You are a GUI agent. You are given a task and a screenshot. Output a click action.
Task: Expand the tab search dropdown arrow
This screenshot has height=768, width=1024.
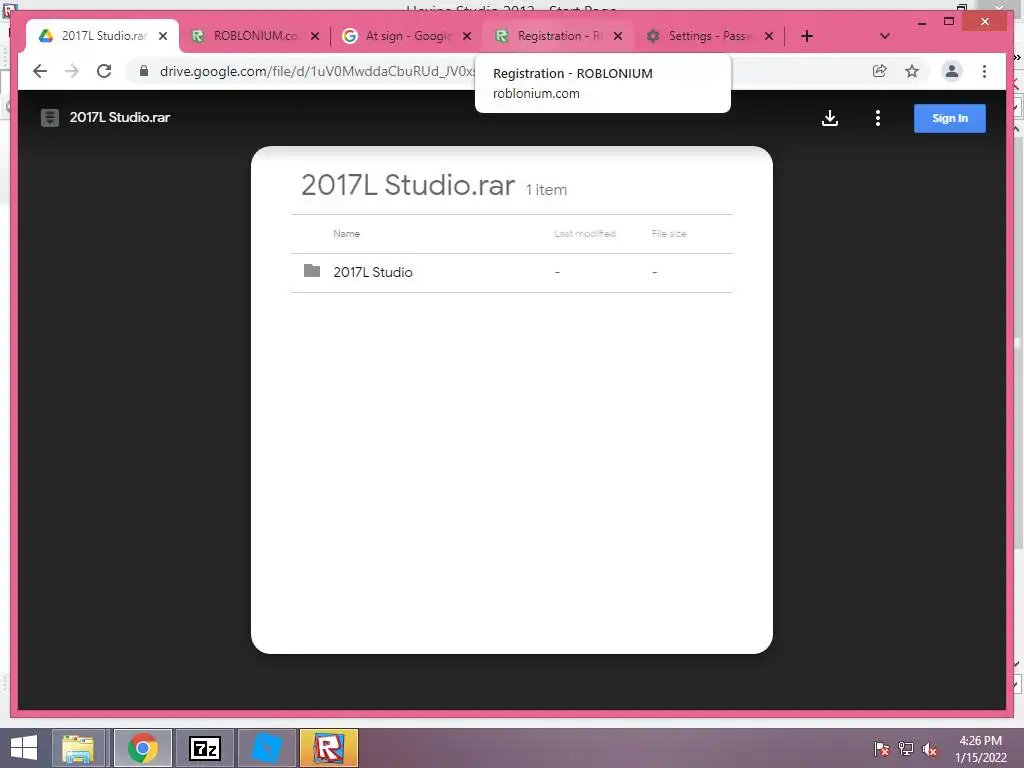tap(885, 36)
